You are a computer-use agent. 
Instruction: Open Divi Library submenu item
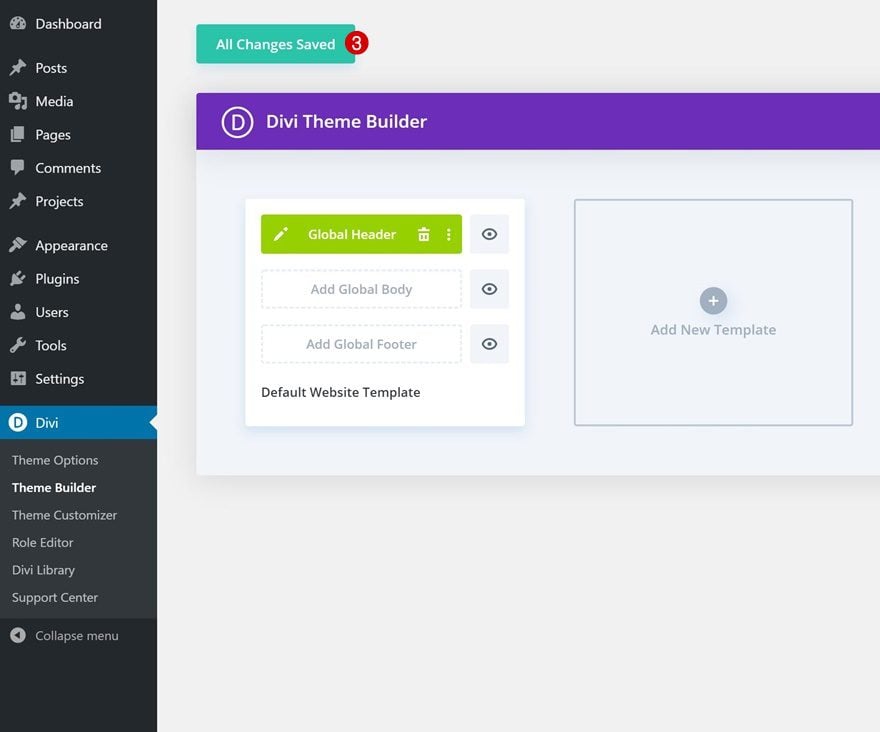pos(43,570)
